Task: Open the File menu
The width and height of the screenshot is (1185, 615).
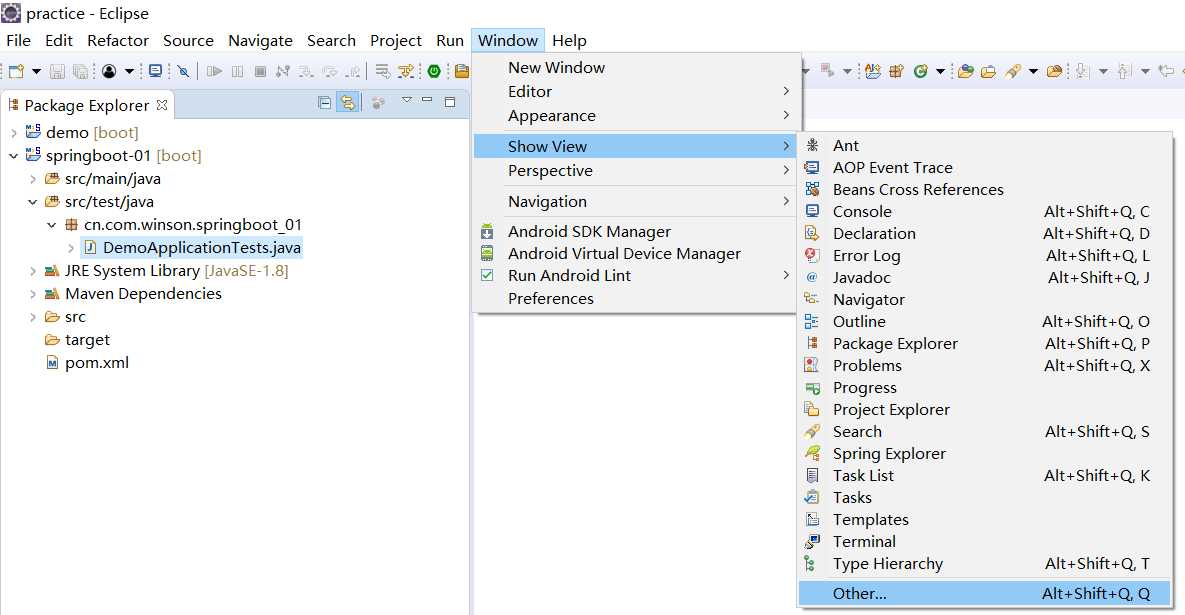Action: pos(18,41)
